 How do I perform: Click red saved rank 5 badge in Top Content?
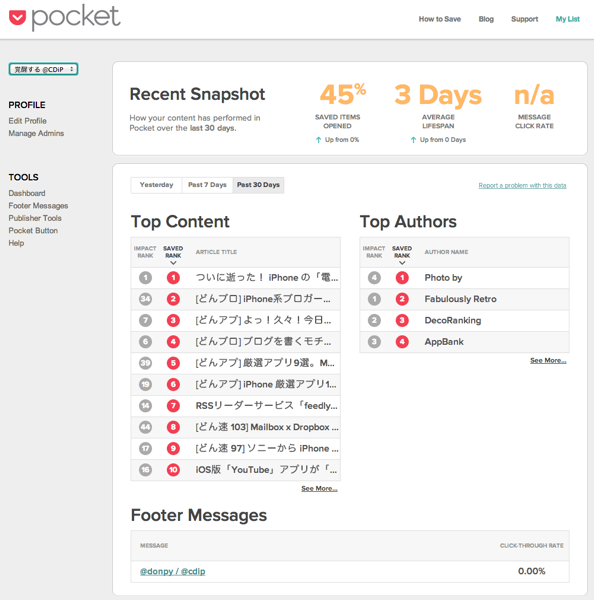tap(173, 363)
